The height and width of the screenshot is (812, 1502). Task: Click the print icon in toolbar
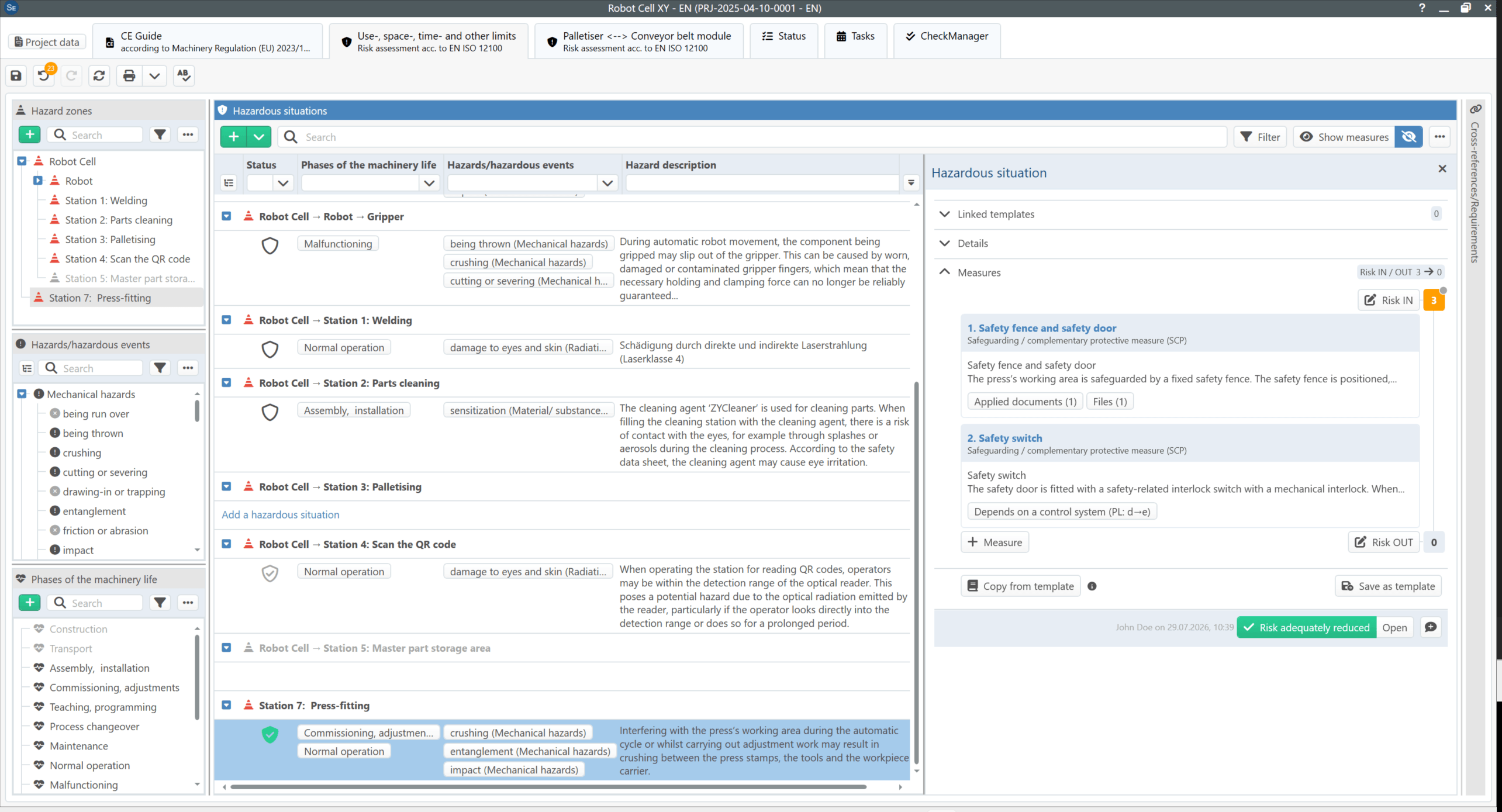point(129,75)
